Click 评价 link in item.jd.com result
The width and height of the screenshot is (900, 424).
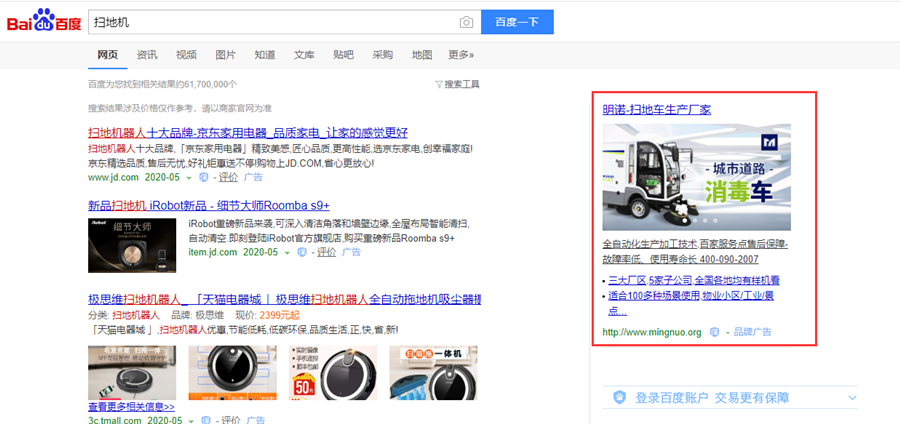pos(326,252)
